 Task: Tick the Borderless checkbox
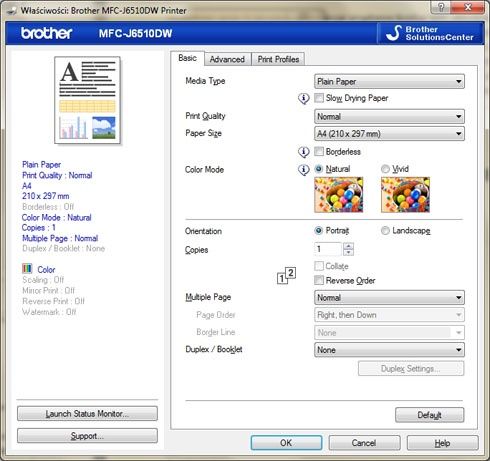319,151
